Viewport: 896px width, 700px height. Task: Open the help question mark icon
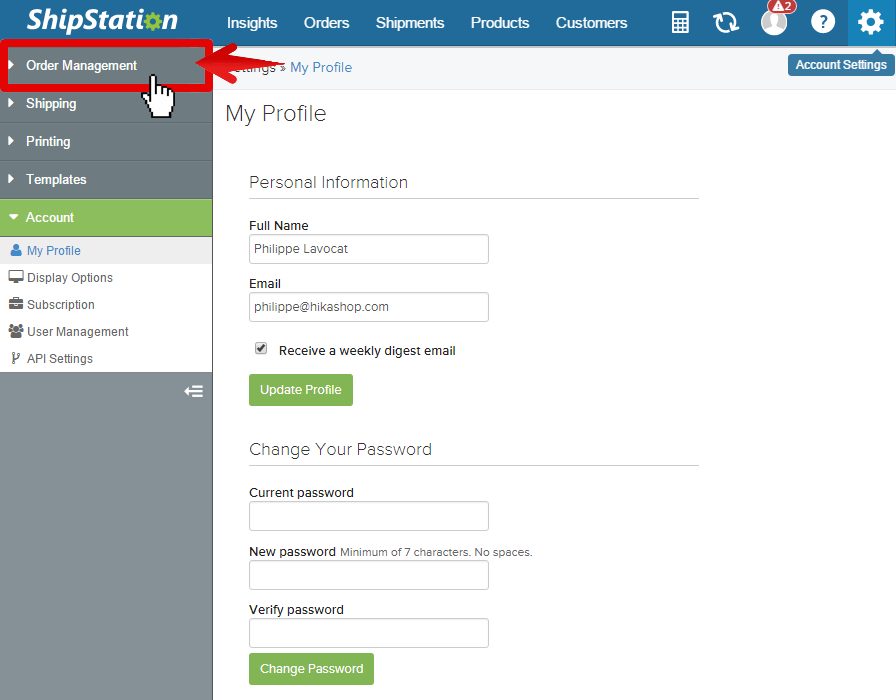[823, 22]
